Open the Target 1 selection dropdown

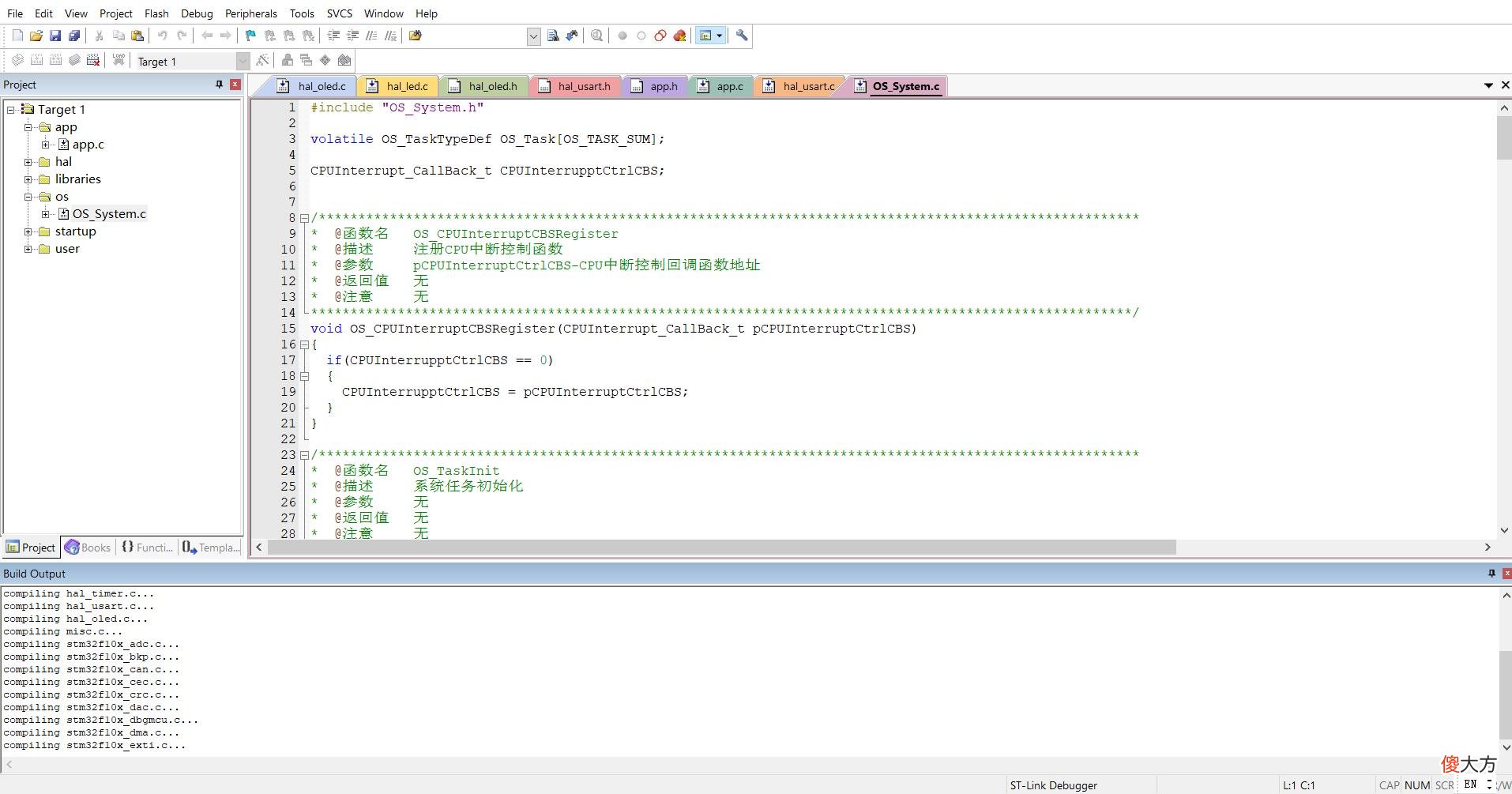[x=243, y=61]
